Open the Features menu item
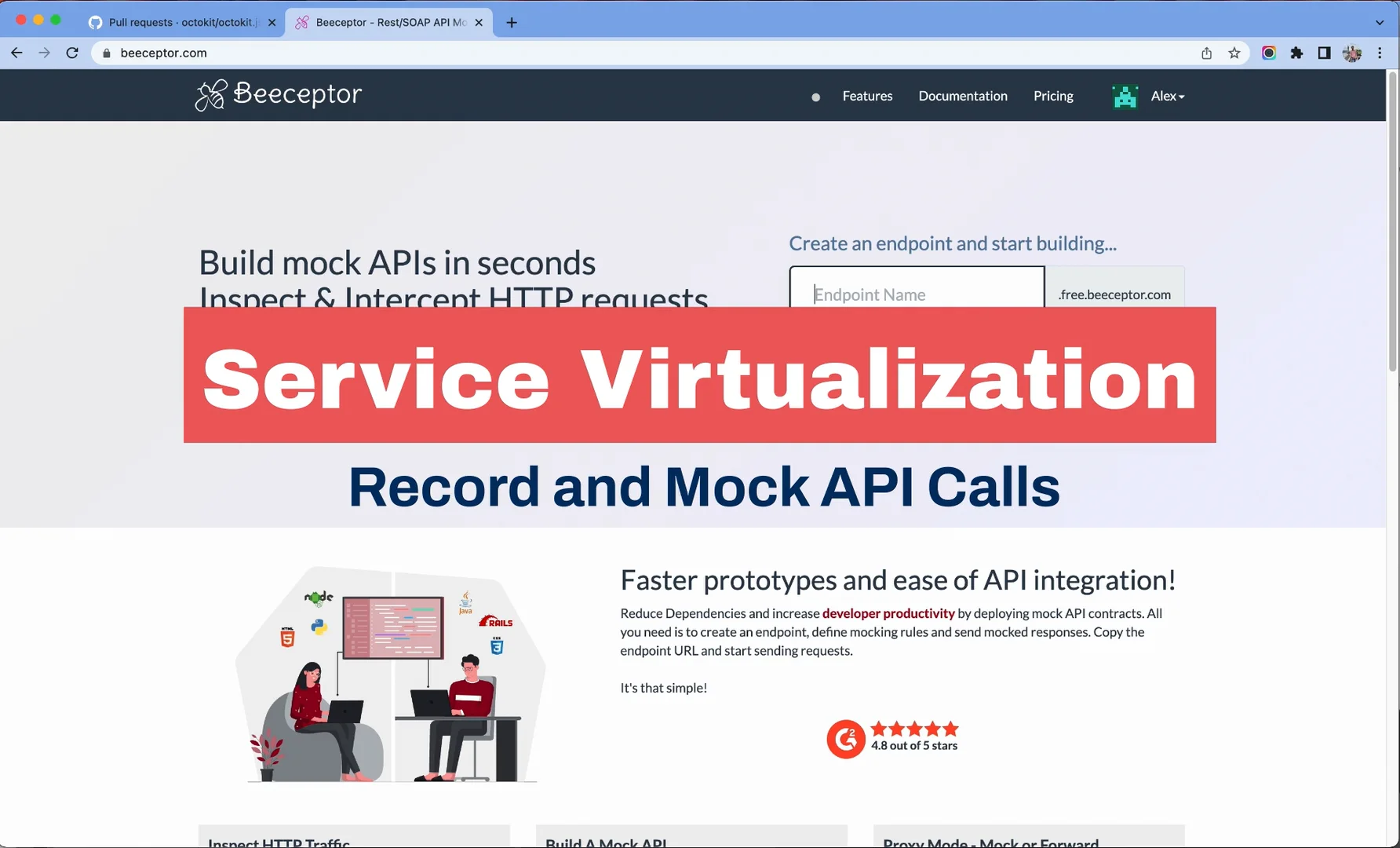The width and height of the screenshot is (1400, 848). [x=867, y=96]
